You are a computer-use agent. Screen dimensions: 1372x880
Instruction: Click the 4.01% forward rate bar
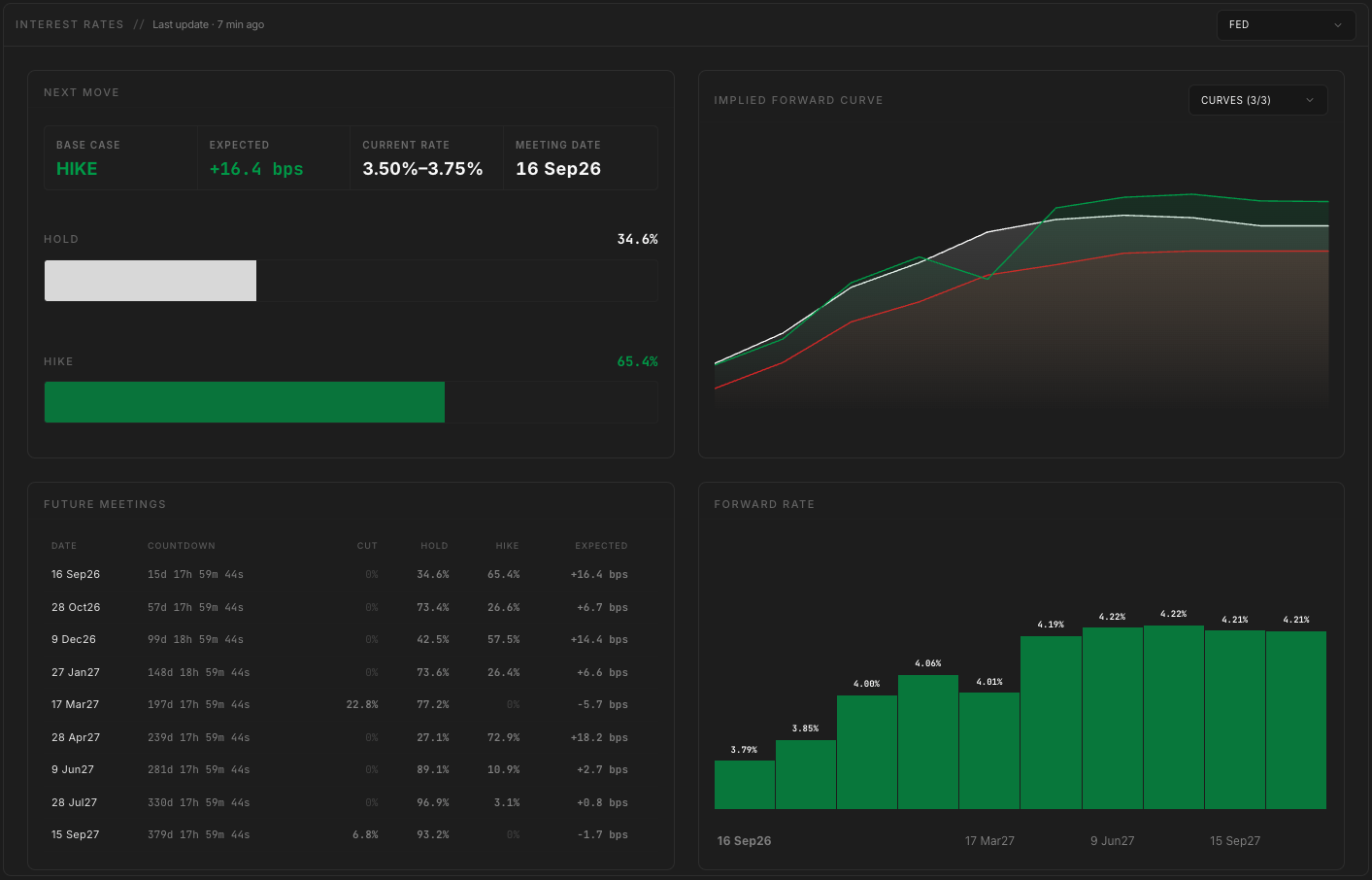[x=989, y=751]
